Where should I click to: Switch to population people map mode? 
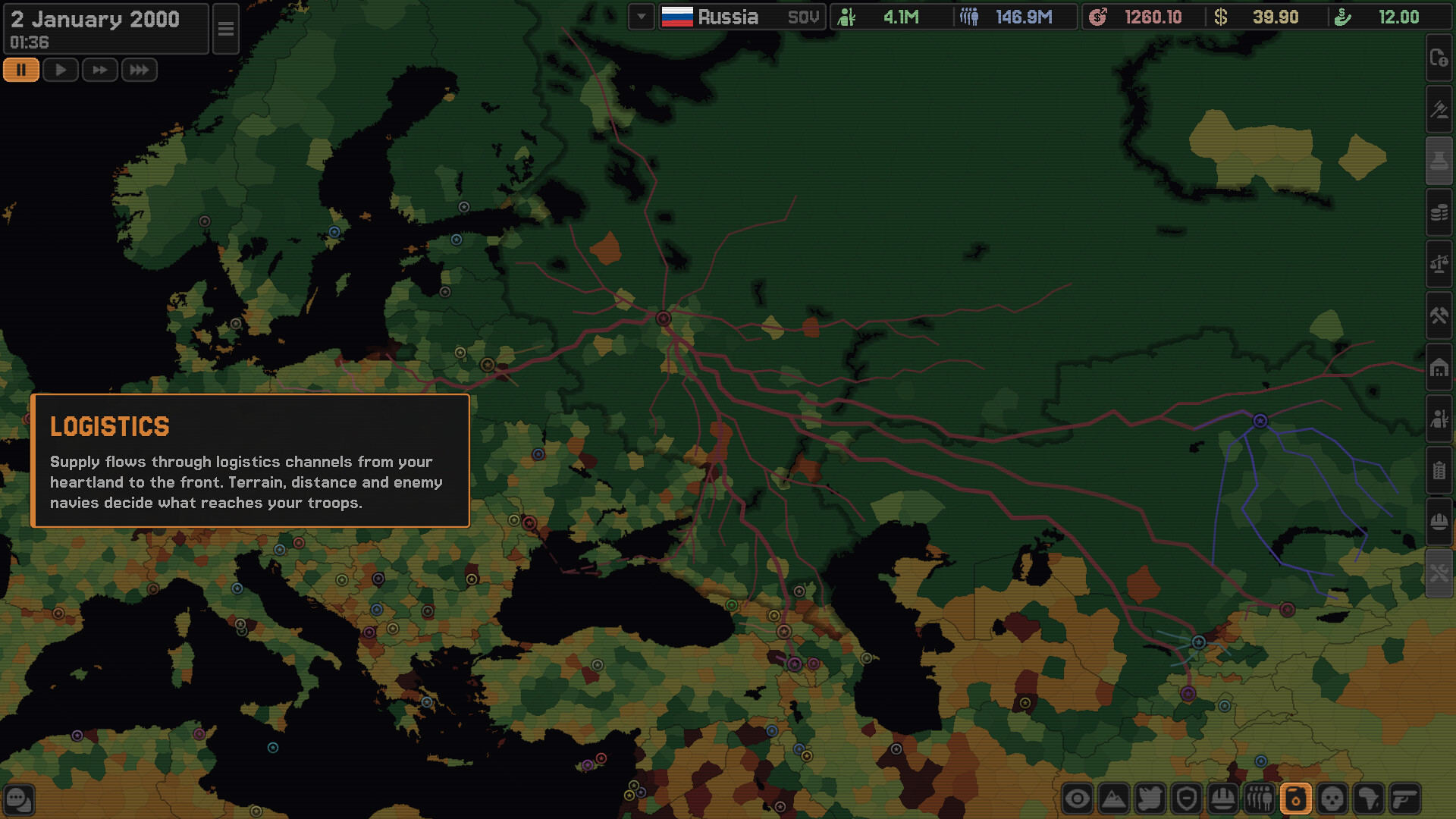coord(1260,799)
